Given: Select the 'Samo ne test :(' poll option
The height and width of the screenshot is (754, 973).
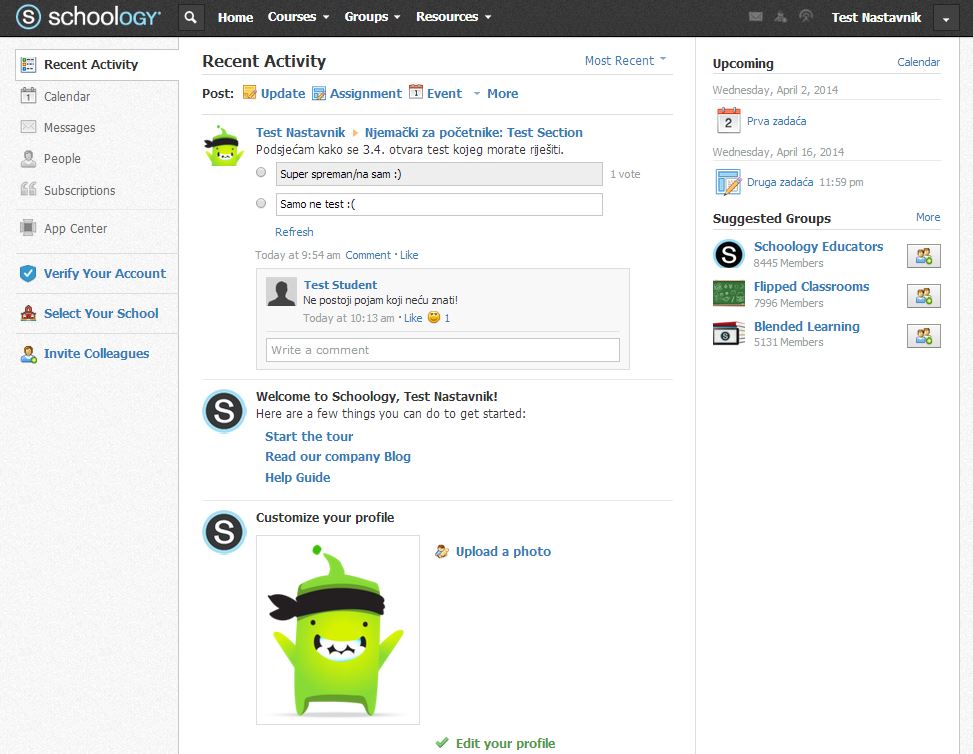Looking at the screenshot, I should 261,203.
